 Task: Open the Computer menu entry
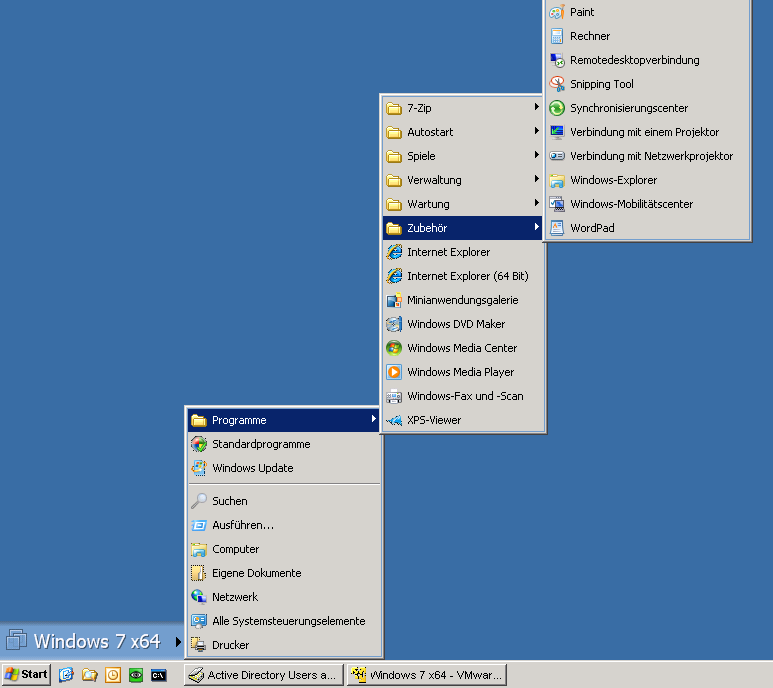coord(283,549)
